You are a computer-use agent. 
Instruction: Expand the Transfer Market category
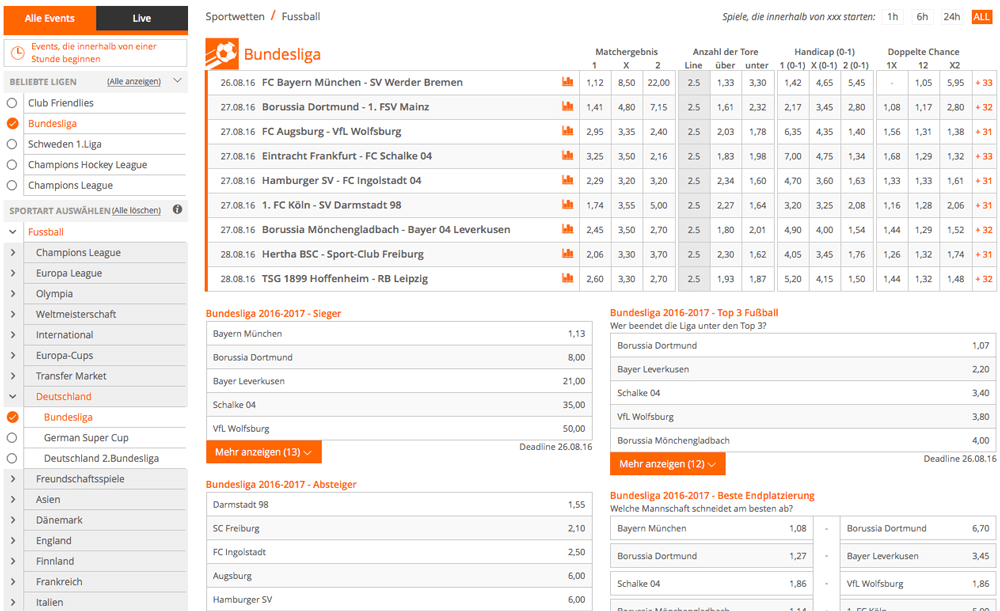point(13,376)
